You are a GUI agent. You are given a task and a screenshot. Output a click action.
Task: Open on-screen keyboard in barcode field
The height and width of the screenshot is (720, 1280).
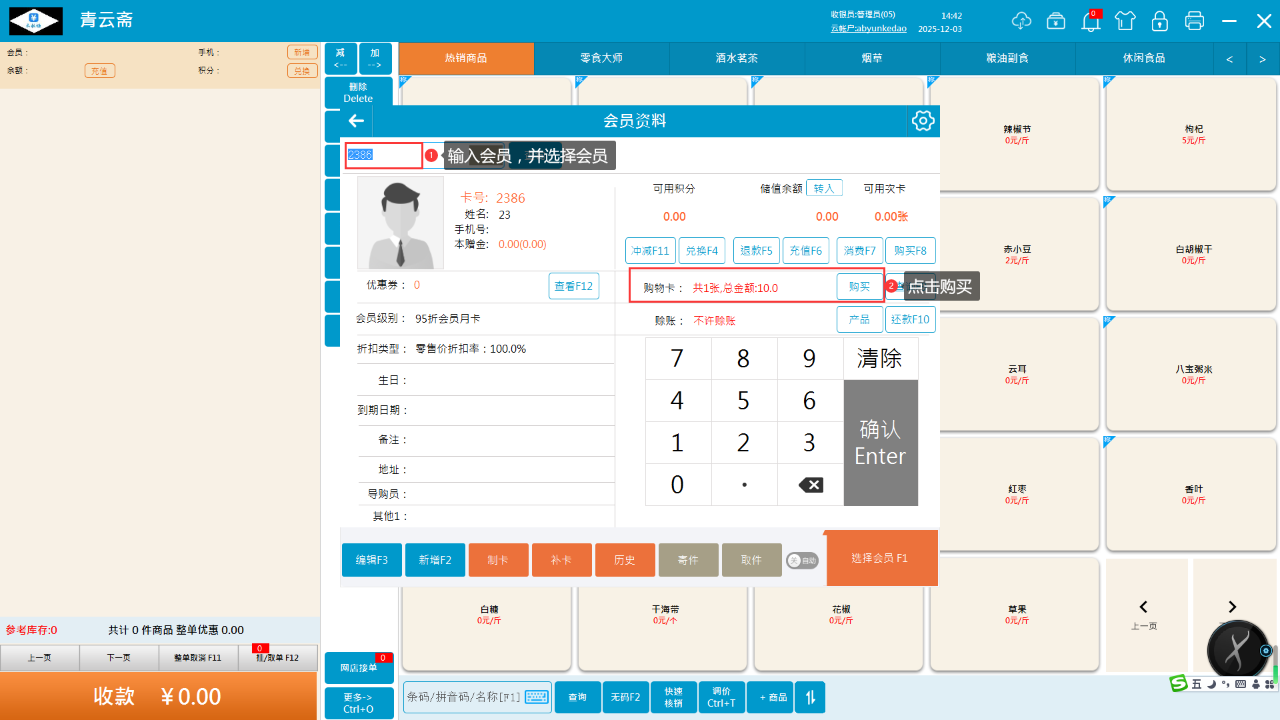point(537,697)
